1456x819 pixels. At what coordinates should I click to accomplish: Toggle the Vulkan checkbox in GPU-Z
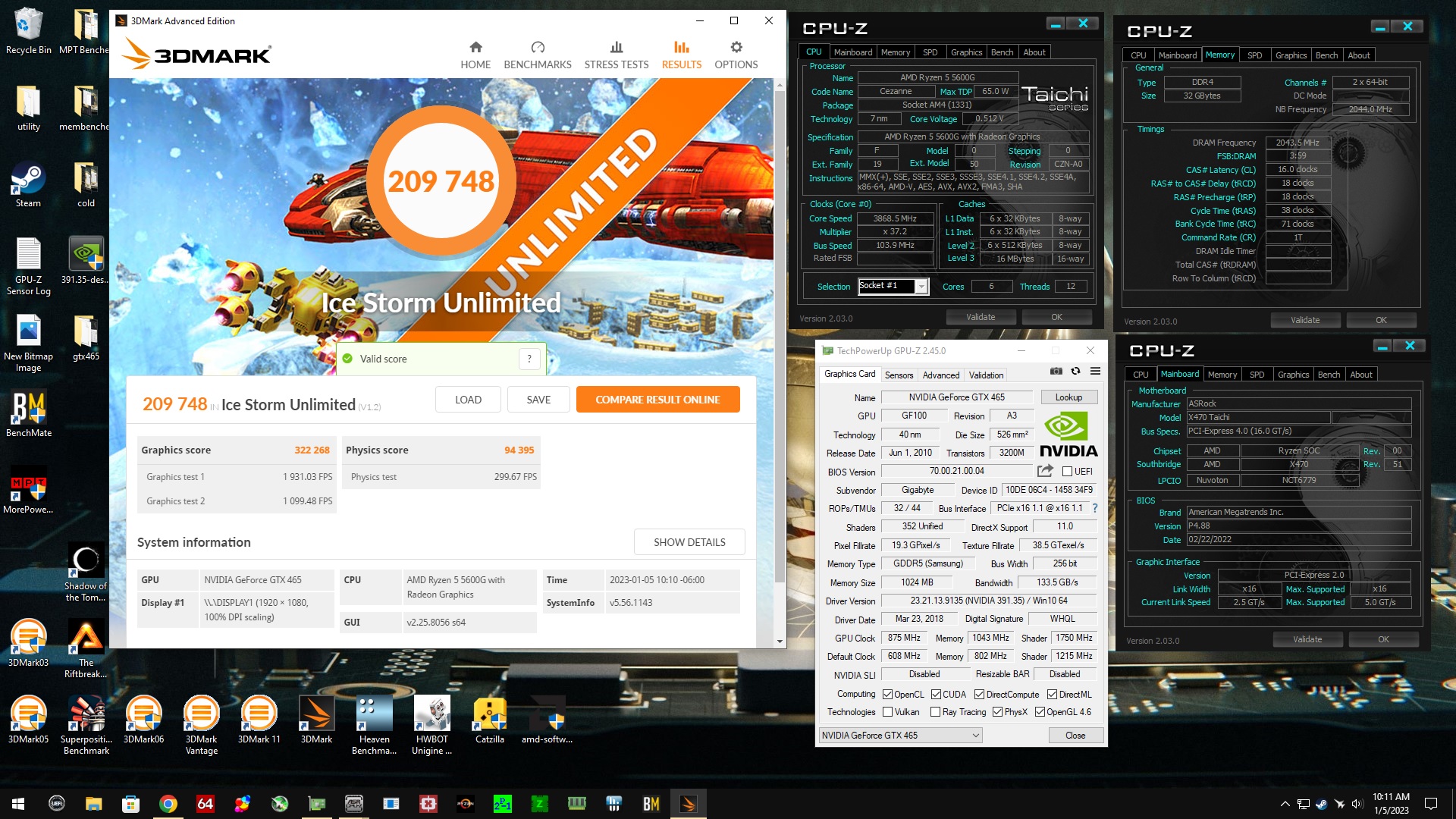[887, 711]
